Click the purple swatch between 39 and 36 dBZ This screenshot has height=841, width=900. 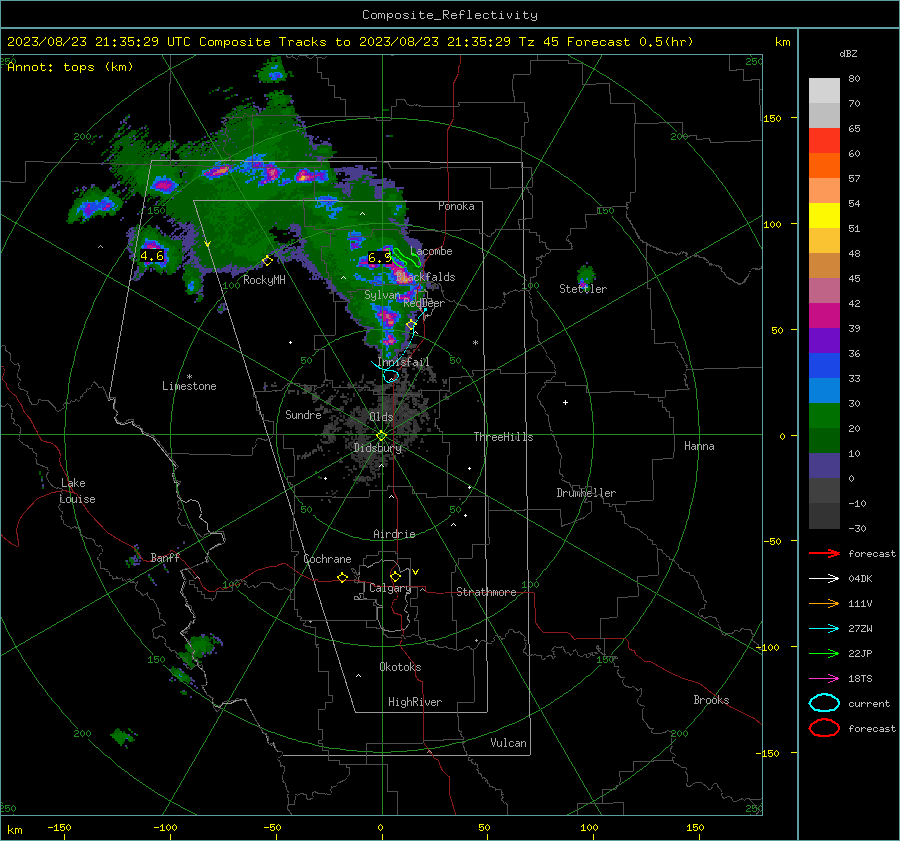(824, 340)
